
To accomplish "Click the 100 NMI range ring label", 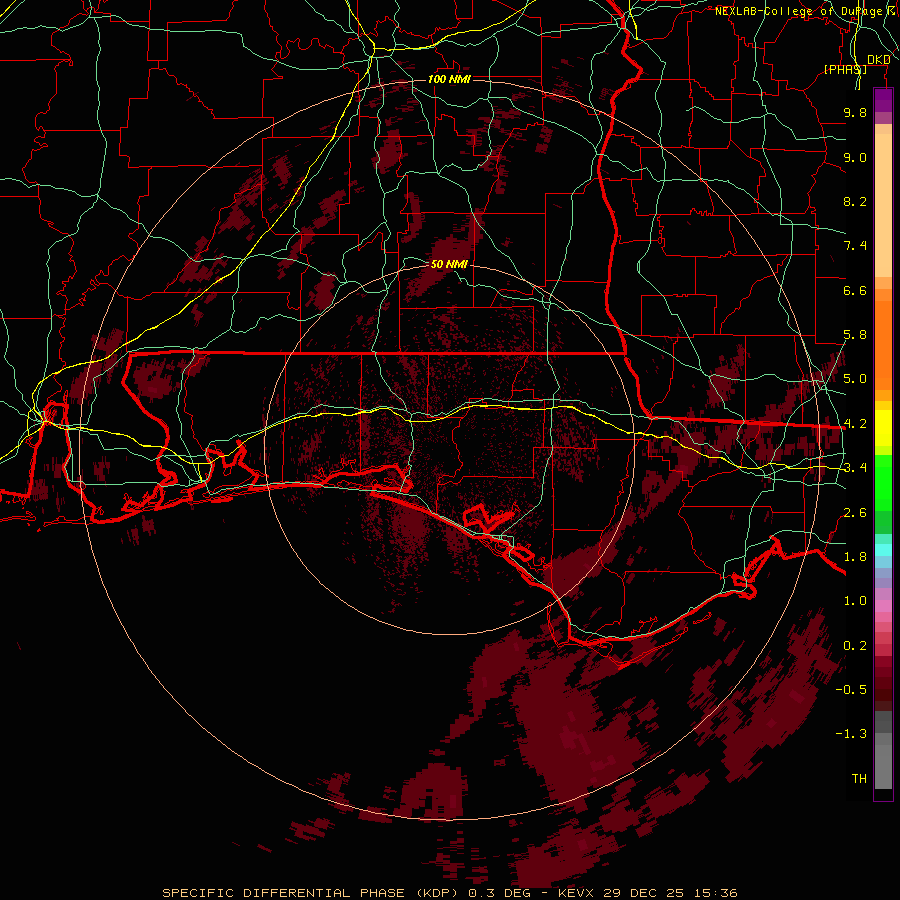I will [x=449, y=79].
